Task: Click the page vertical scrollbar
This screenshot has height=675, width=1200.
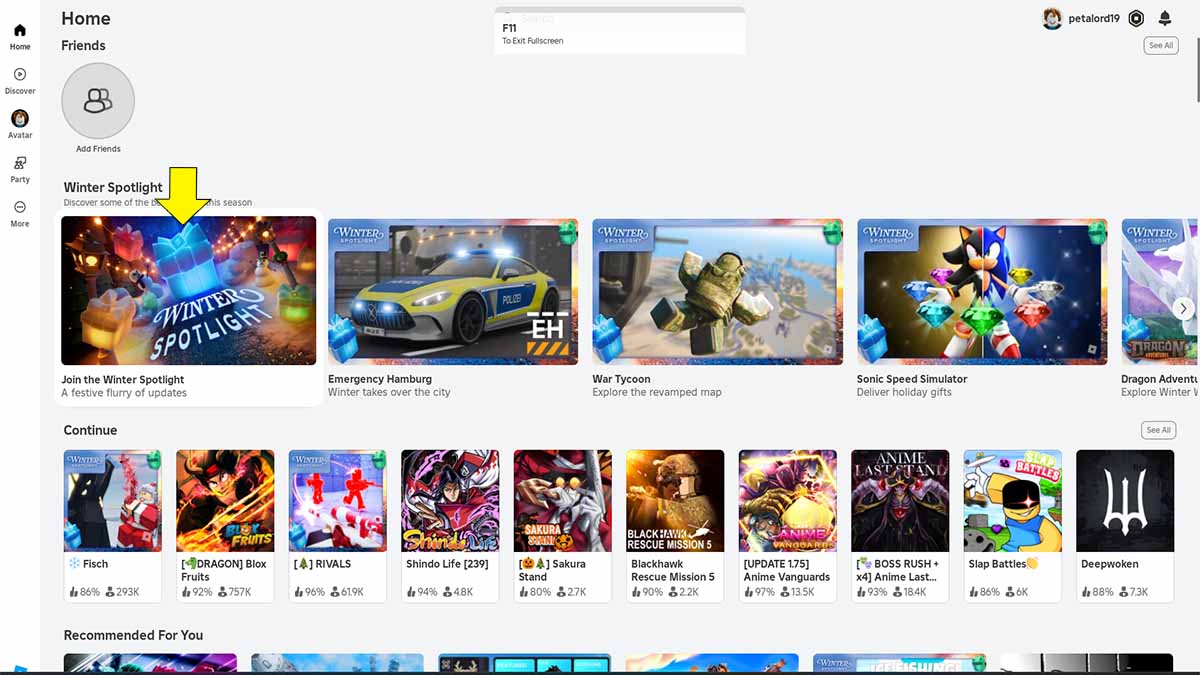Action: pos(1195,60)
